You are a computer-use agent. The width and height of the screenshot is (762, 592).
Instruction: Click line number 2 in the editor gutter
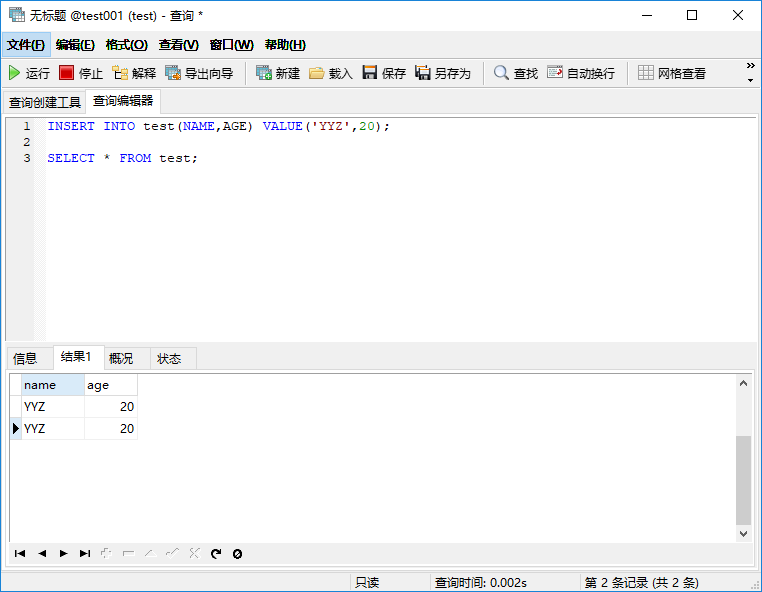coord(27,142)
